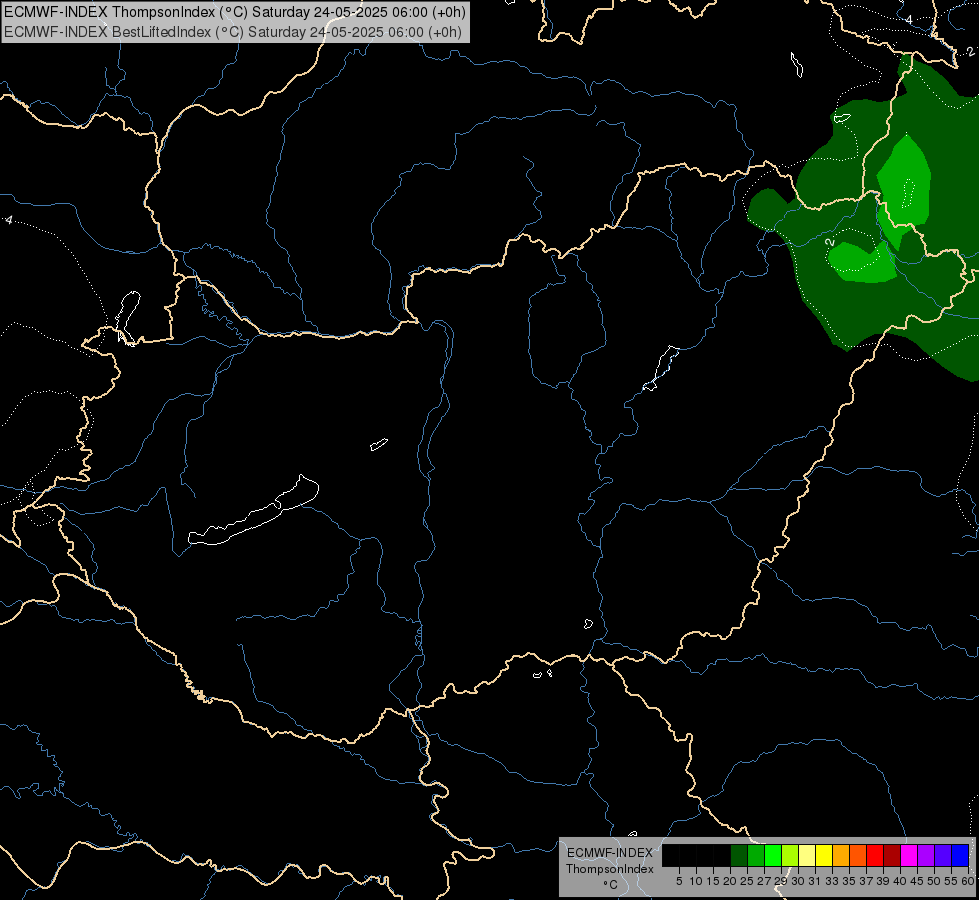Pick the pure yellow 31–33 legend swatch
Viewport: 979px width, 900px height.
[824, 855]
